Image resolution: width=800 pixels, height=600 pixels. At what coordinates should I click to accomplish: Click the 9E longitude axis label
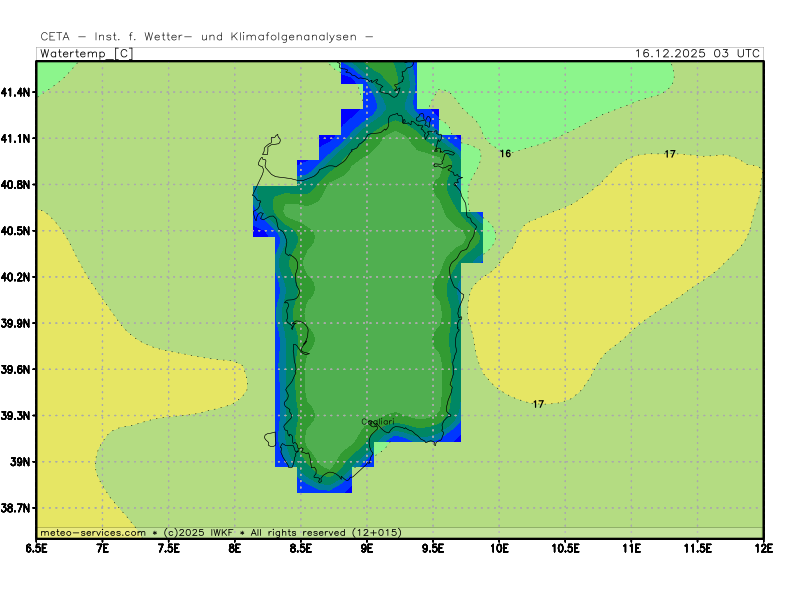[x=367, y=548]
